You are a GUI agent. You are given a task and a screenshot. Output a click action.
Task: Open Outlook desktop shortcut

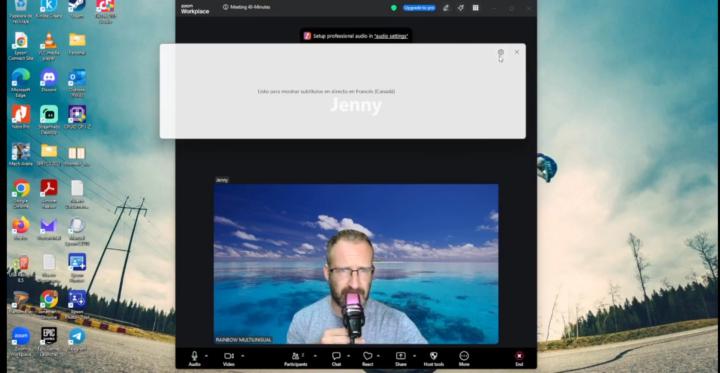click(77, 83)
